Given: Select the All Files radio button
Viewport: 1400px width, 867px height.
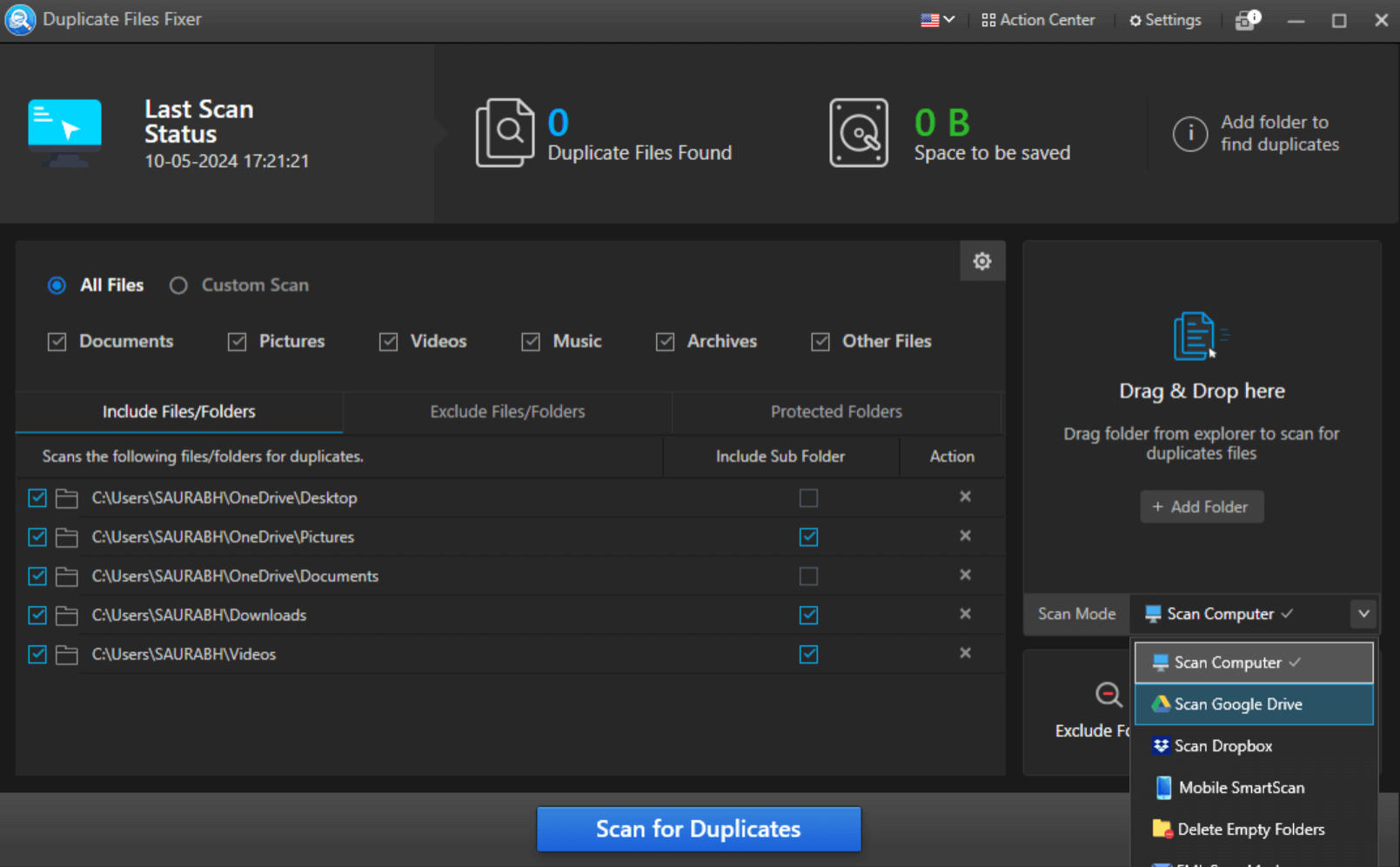Looking at the screenshot, I should tap(57, 285).
